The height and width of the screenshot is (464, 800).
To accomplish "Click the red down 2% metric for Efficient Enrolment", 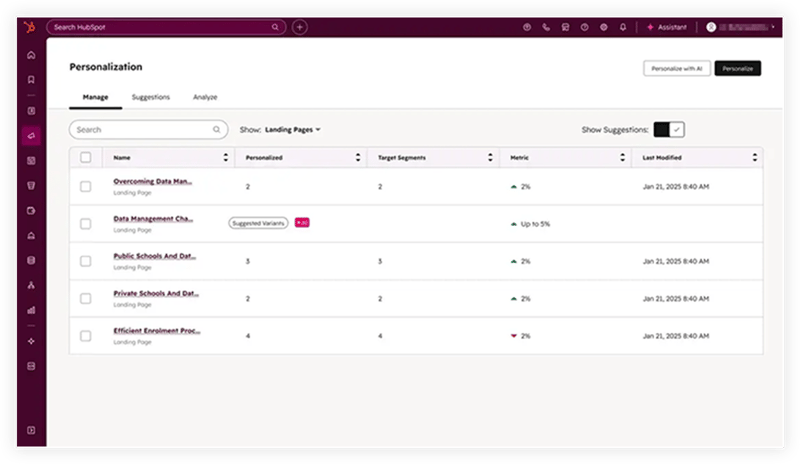I will (x=520, y=336).
